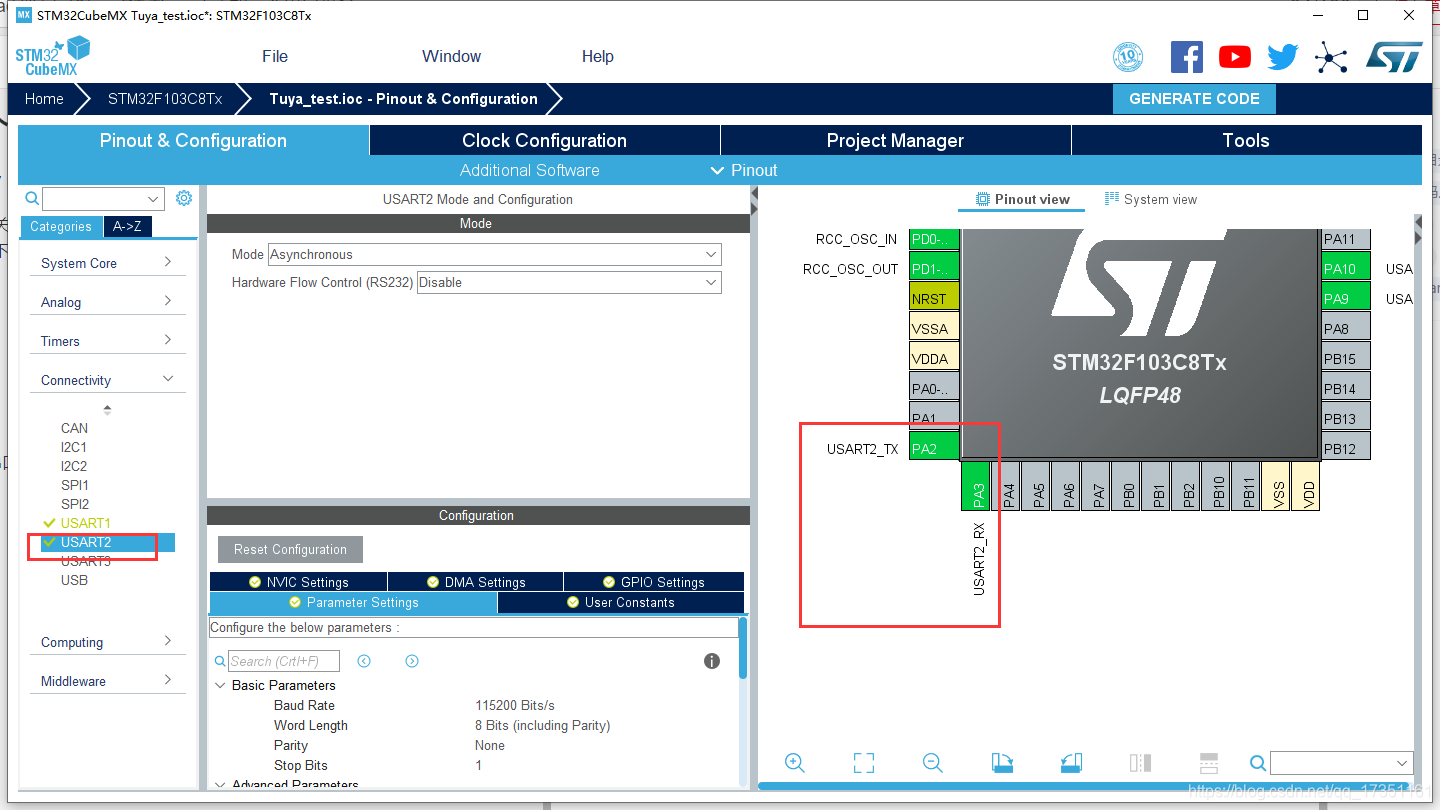Expand the Middleware category
The width and height of the screenshot is (1440, 810).
(x=107, y=681)
